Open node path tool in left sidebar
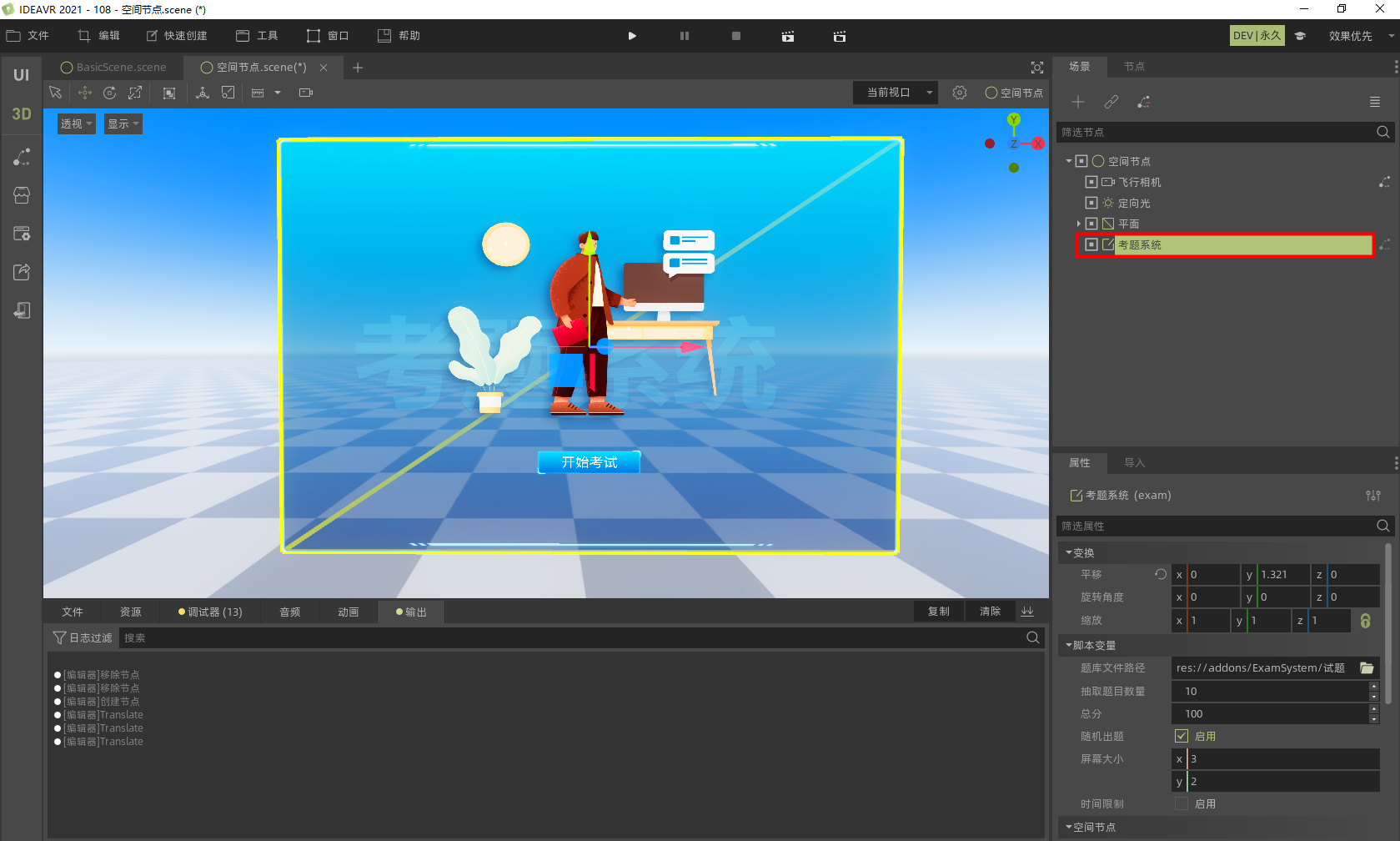This screenshot has width=1400, height=841. [x=22, y=157]
